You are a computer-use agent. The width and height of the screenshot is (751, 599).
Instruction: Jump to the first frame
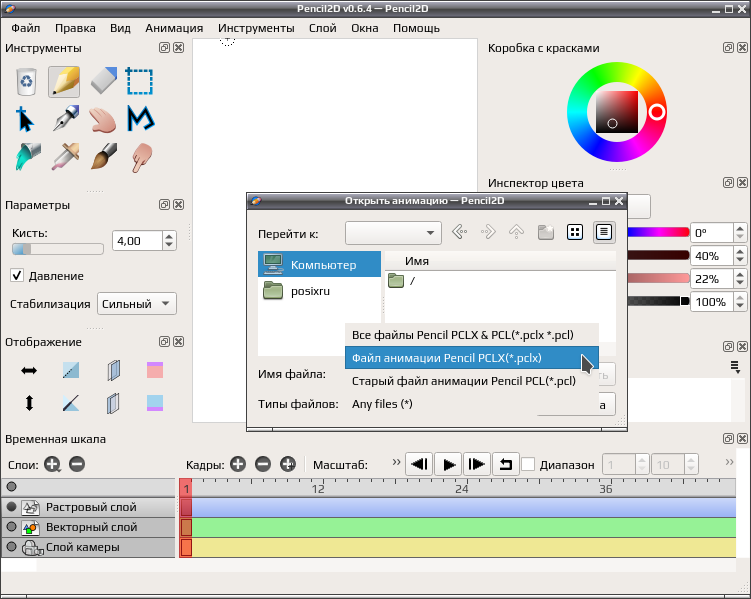(419, 464)
